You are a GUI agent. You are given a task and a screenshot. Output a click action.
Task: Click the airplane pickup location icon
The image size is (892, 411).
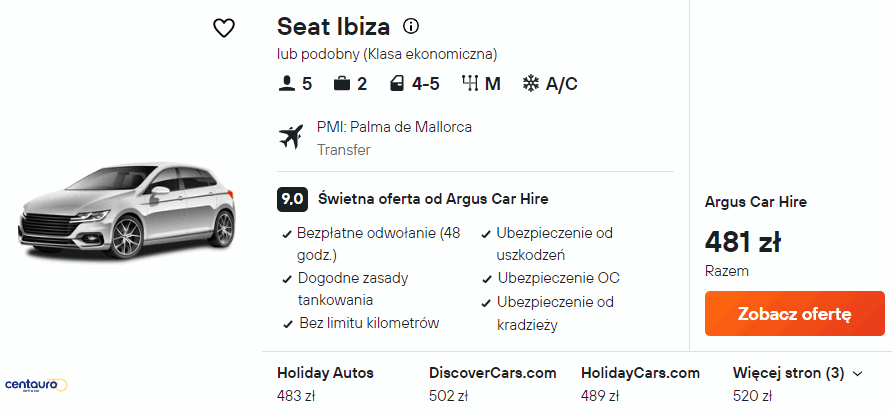pyautogui.click(x=291, y=137)
